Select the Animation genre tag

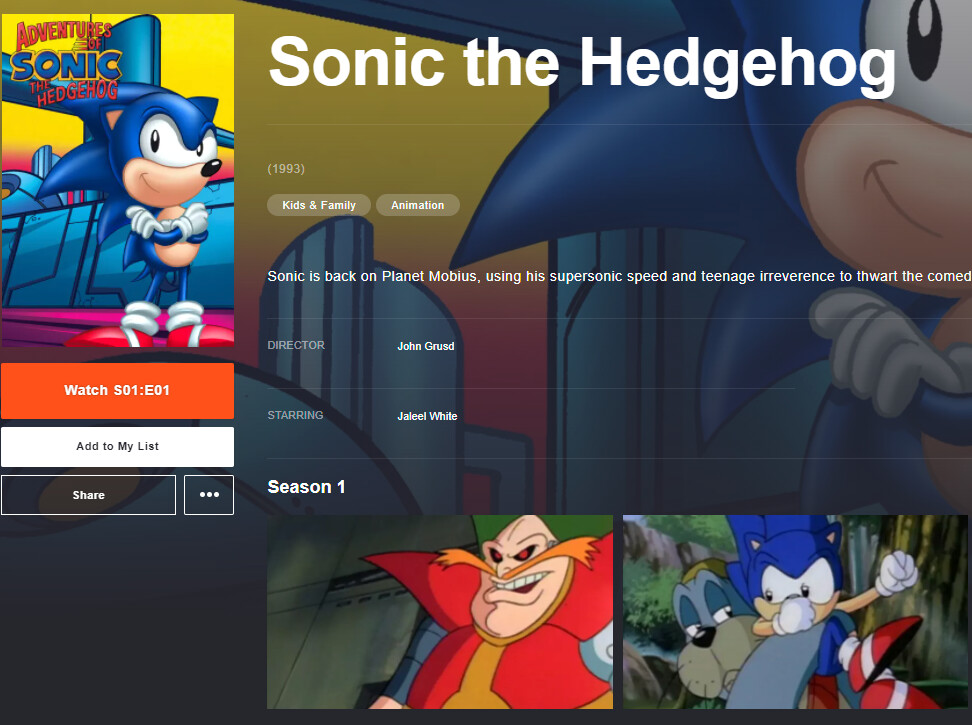pyautogui.click(x=417, y=205)
